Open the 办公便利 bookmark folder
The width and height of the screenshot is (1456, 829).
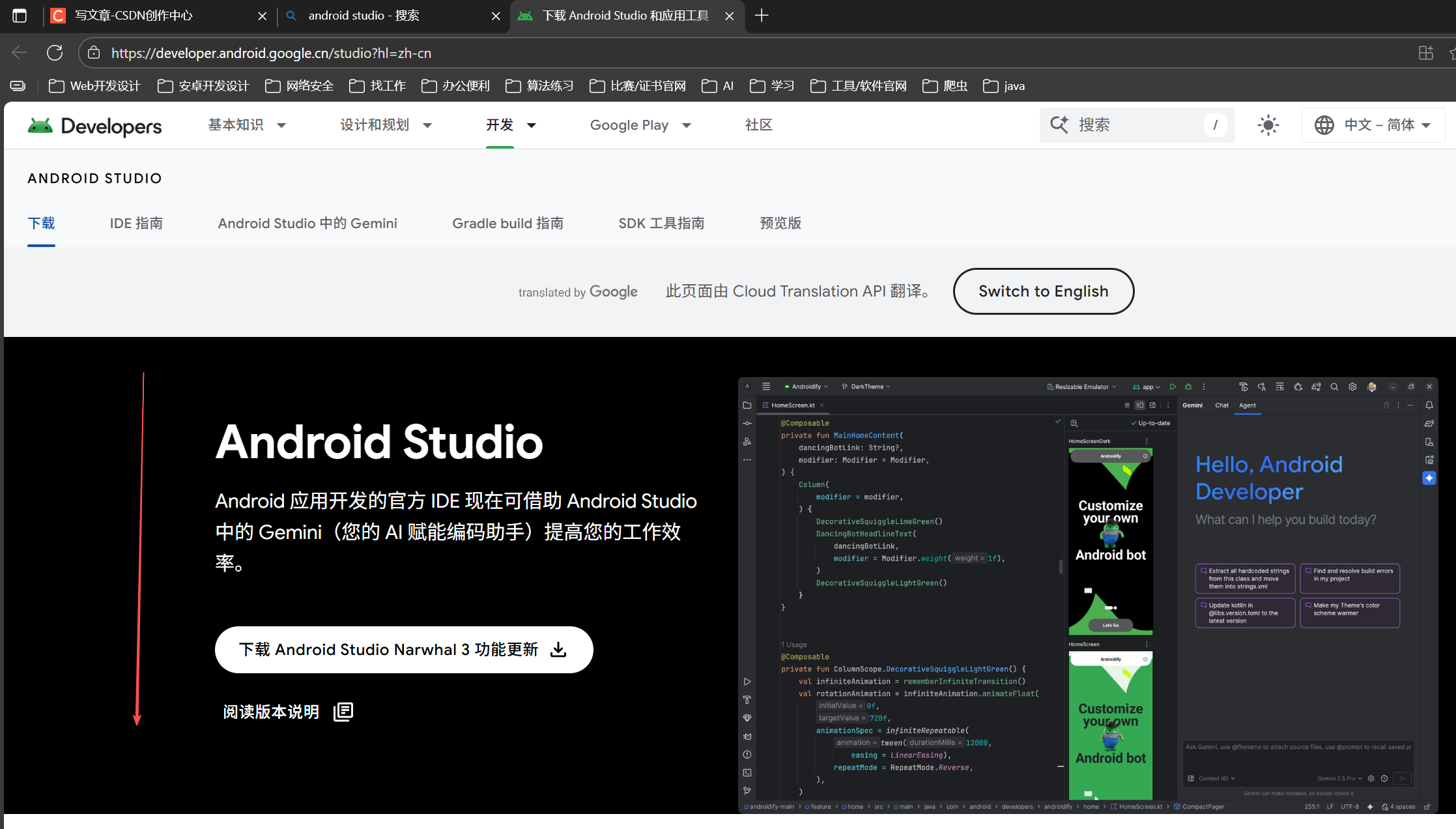pos(456,86)
